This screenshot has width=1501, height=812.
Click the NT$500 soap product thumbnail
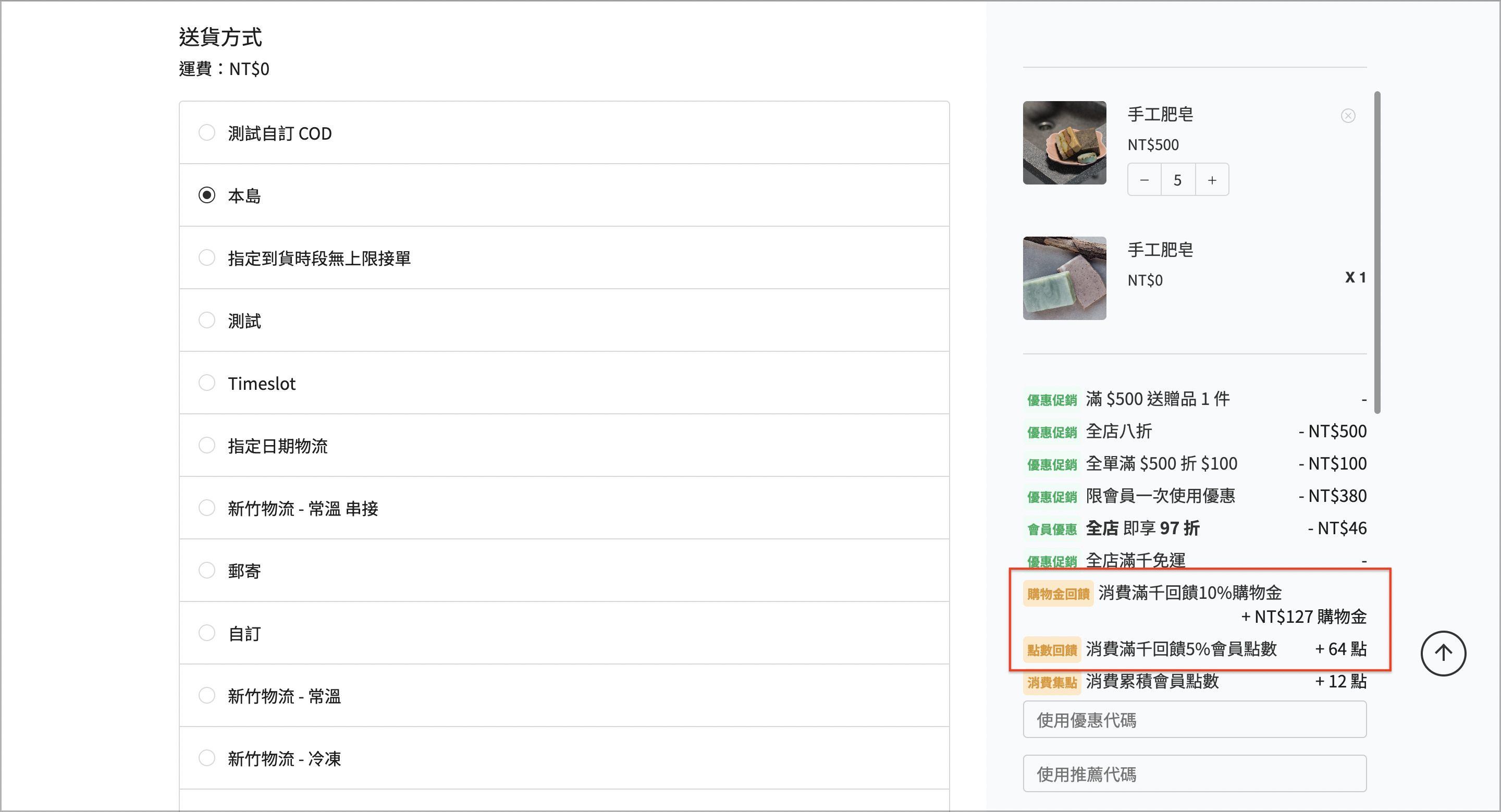1065,143
